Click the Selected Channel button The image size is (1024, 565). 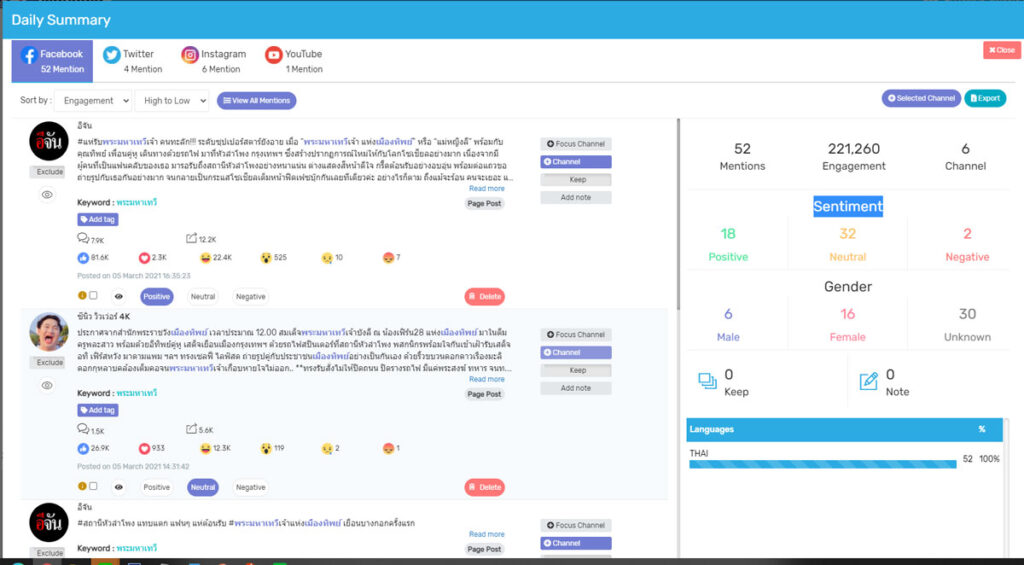pyautogui.click(x=921, y=98)
